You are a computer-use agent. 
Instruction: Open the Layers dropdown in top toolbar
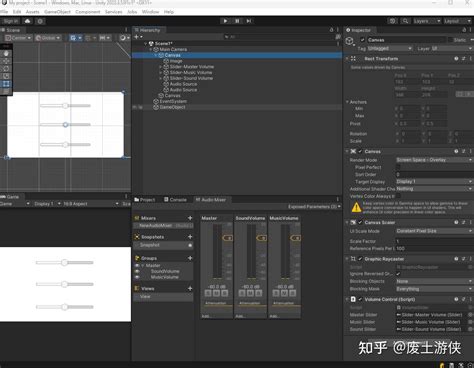pyautogui.click(x=427, y=21)
